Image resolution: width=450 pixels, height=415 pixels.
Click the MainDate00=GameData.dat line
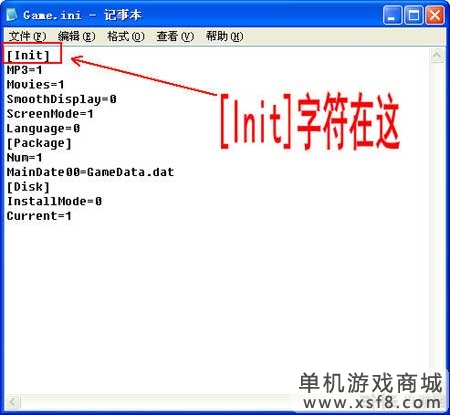click(90, 172)
